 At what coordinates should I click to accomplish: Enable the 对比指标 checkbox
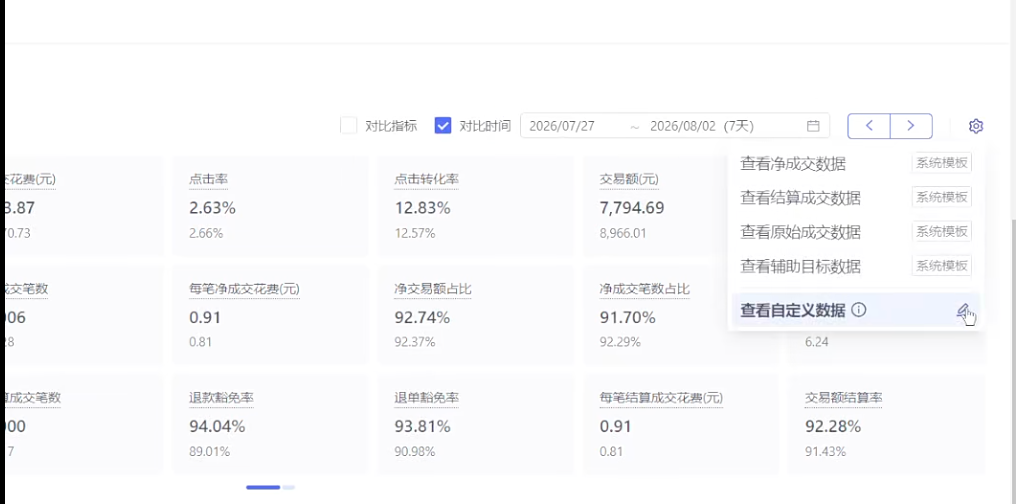coord(349,126)
